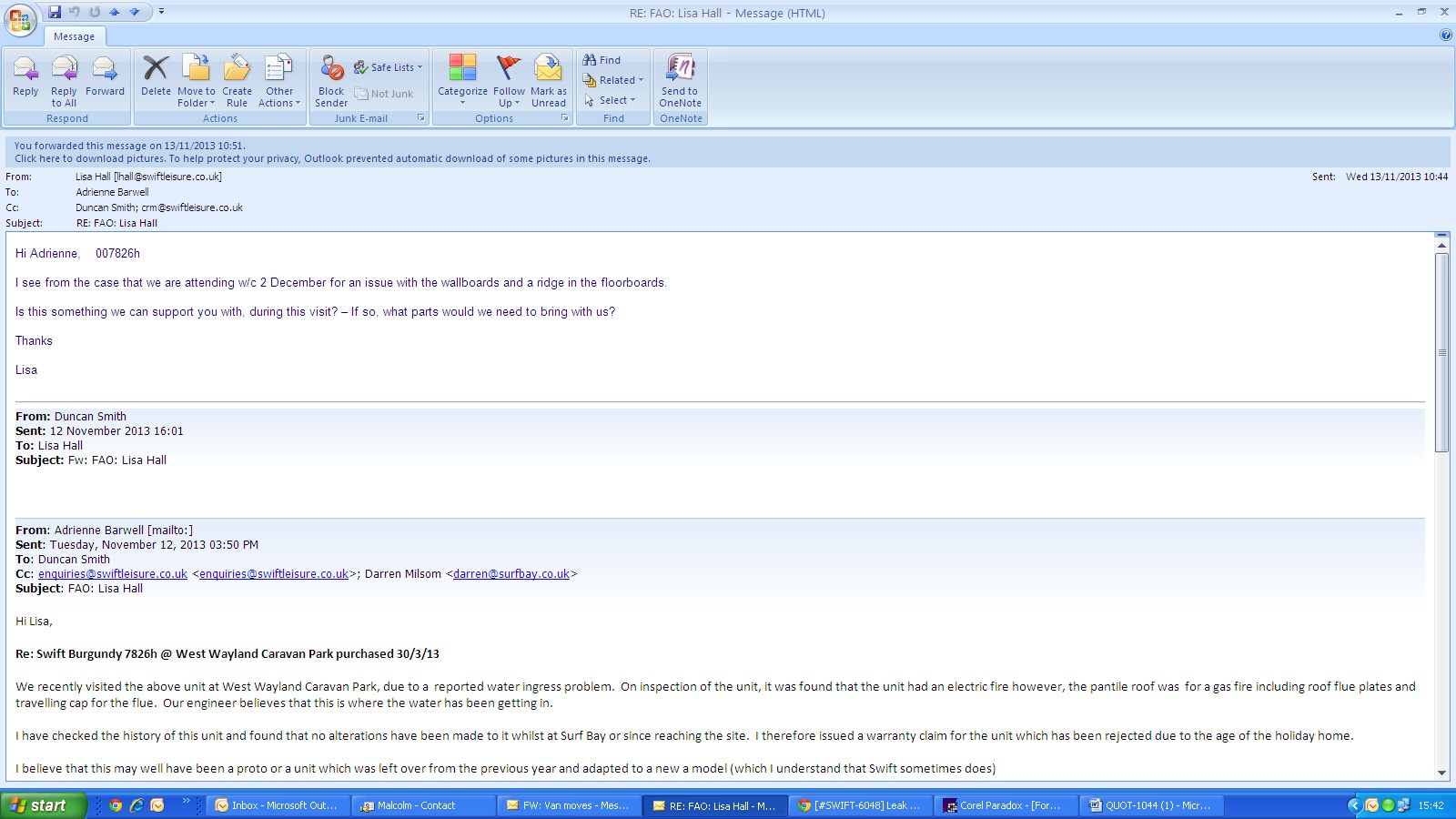Click the Reply to All icon
1456x819 pixels.
(64, 68)
